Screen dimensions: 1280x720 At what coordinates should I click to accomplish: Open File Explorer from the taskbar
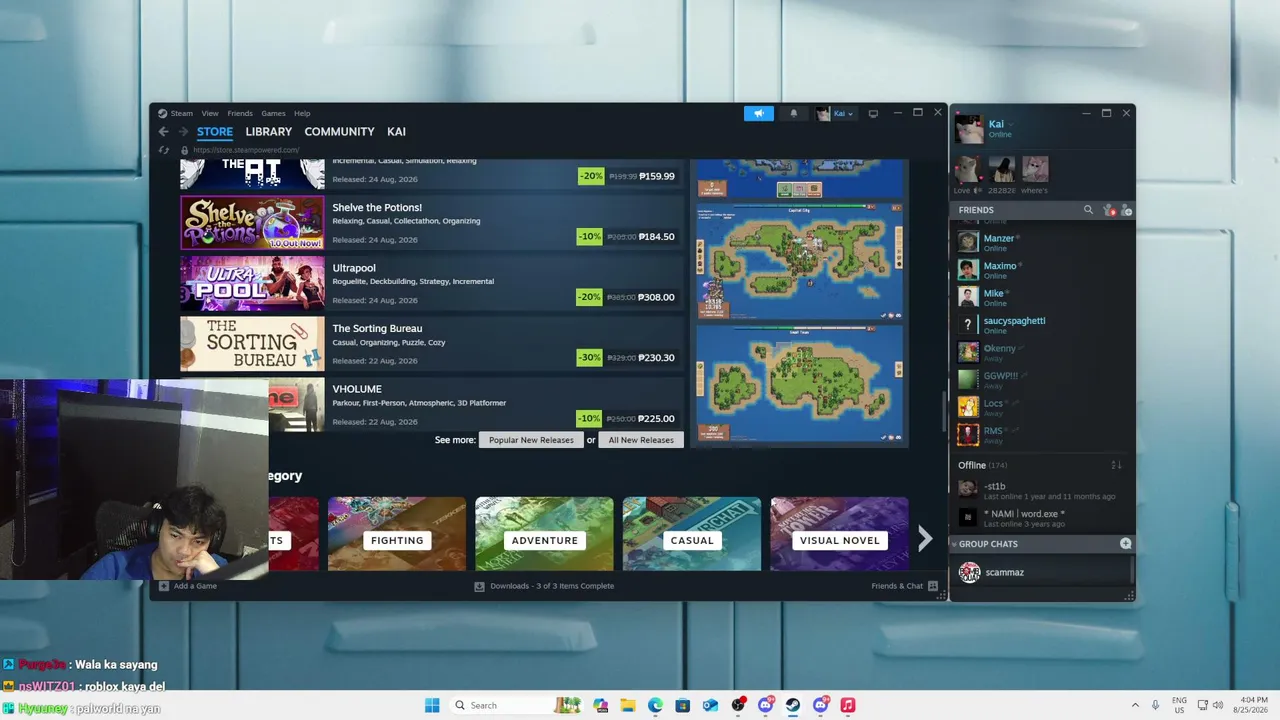(628, 705)
